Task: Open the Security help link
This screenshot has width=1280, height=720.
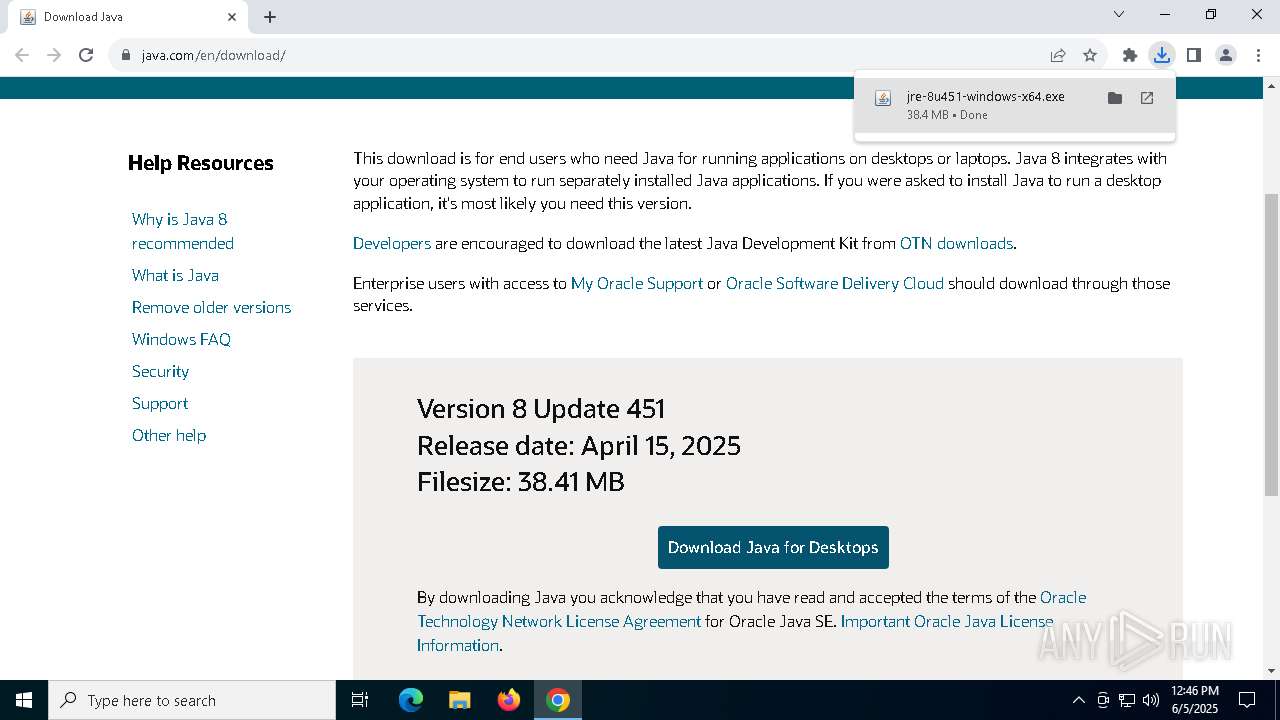Action: point(160,371)
